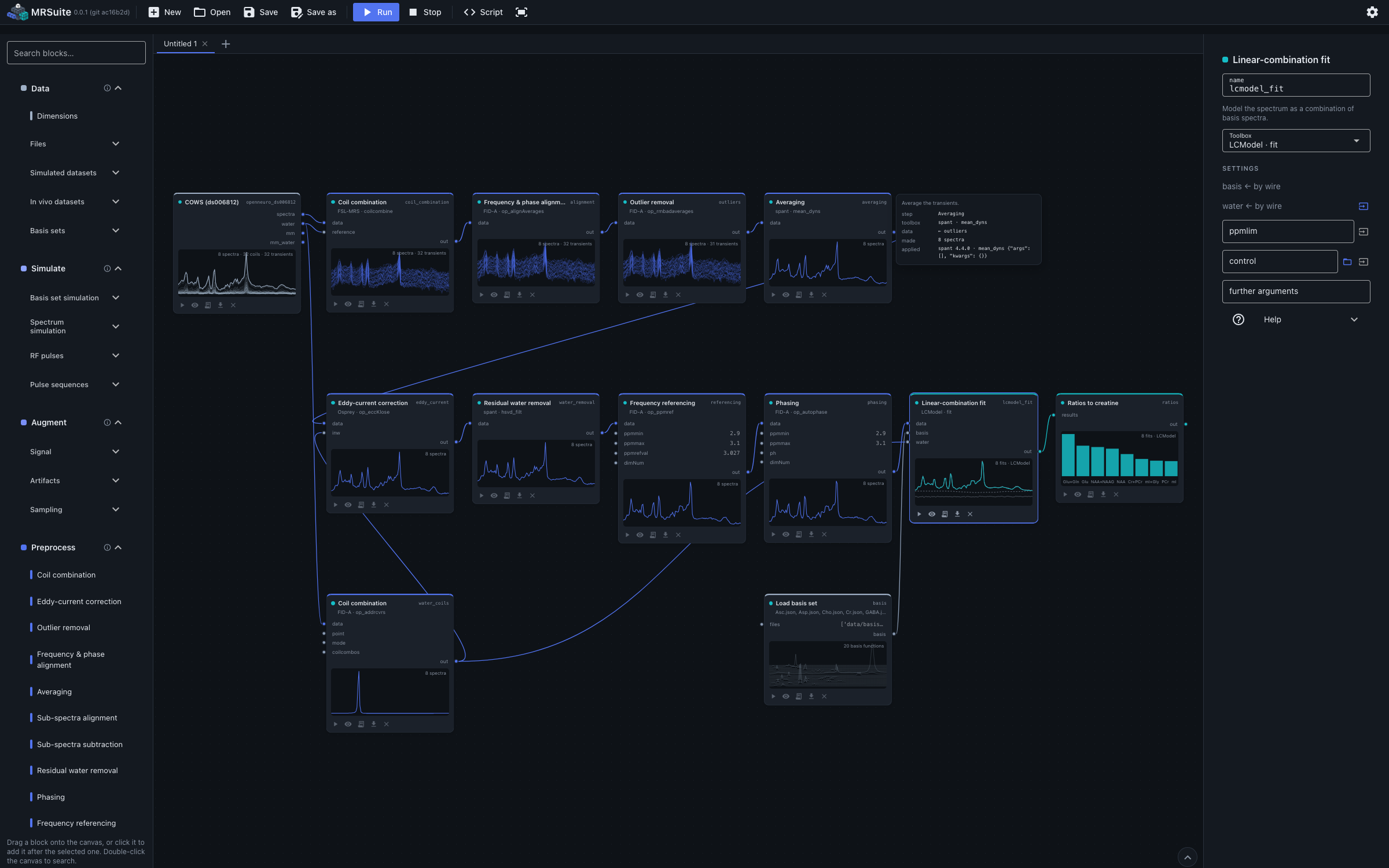Open the Script view

pos(483,12)
